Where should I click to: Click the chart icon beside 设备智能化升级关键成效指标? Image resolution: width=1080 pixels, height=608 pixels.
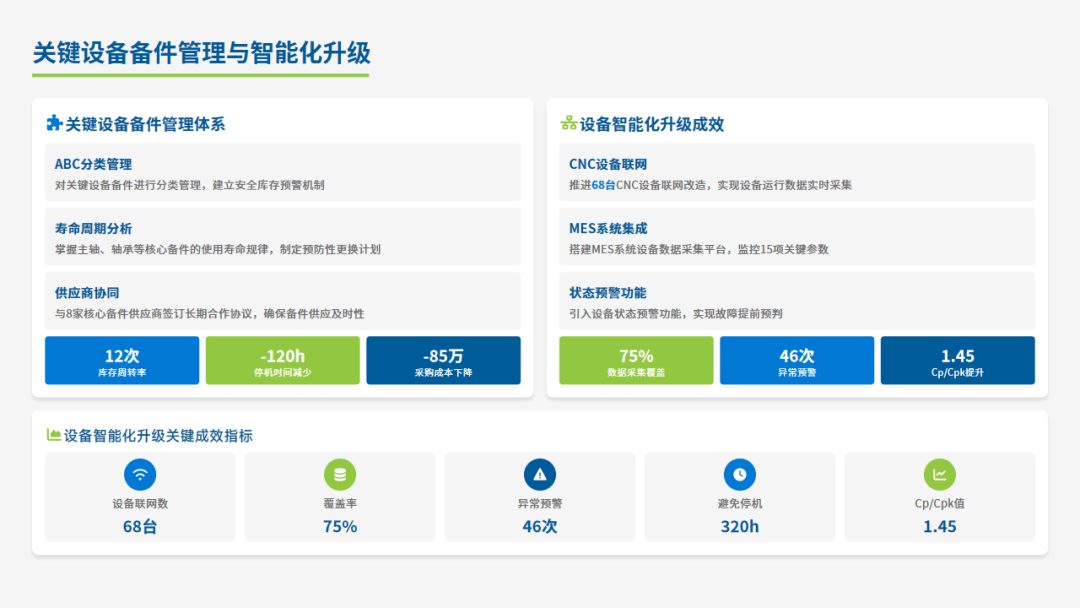point(54,435)
